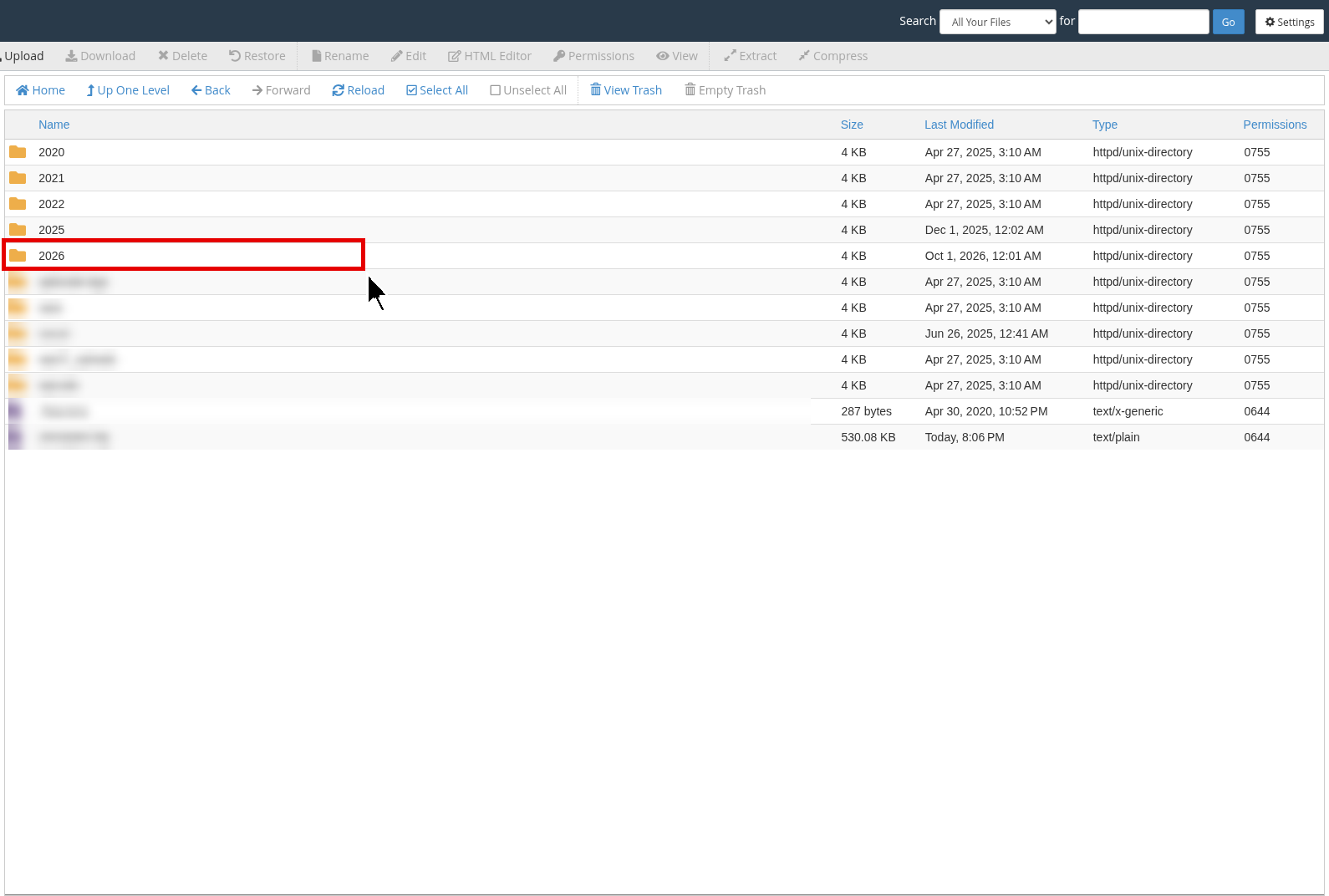Reload the file listing
Viewport: 1329px width, 896px height.
click(358, 90)
